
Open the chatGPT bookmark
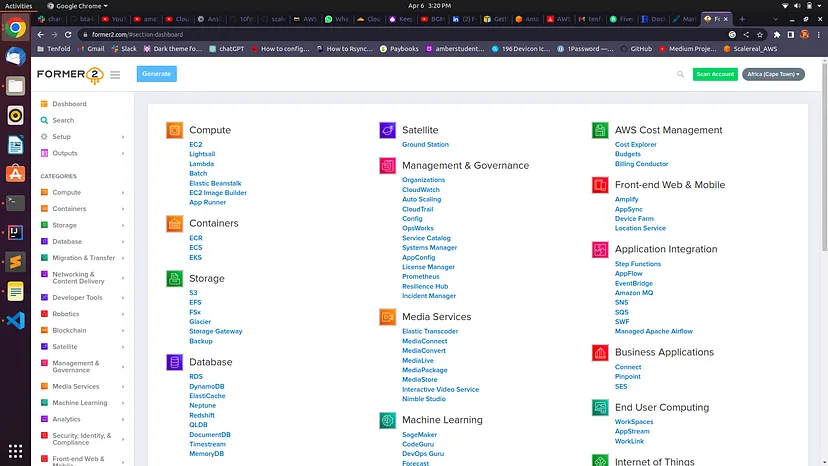[227, 49]
